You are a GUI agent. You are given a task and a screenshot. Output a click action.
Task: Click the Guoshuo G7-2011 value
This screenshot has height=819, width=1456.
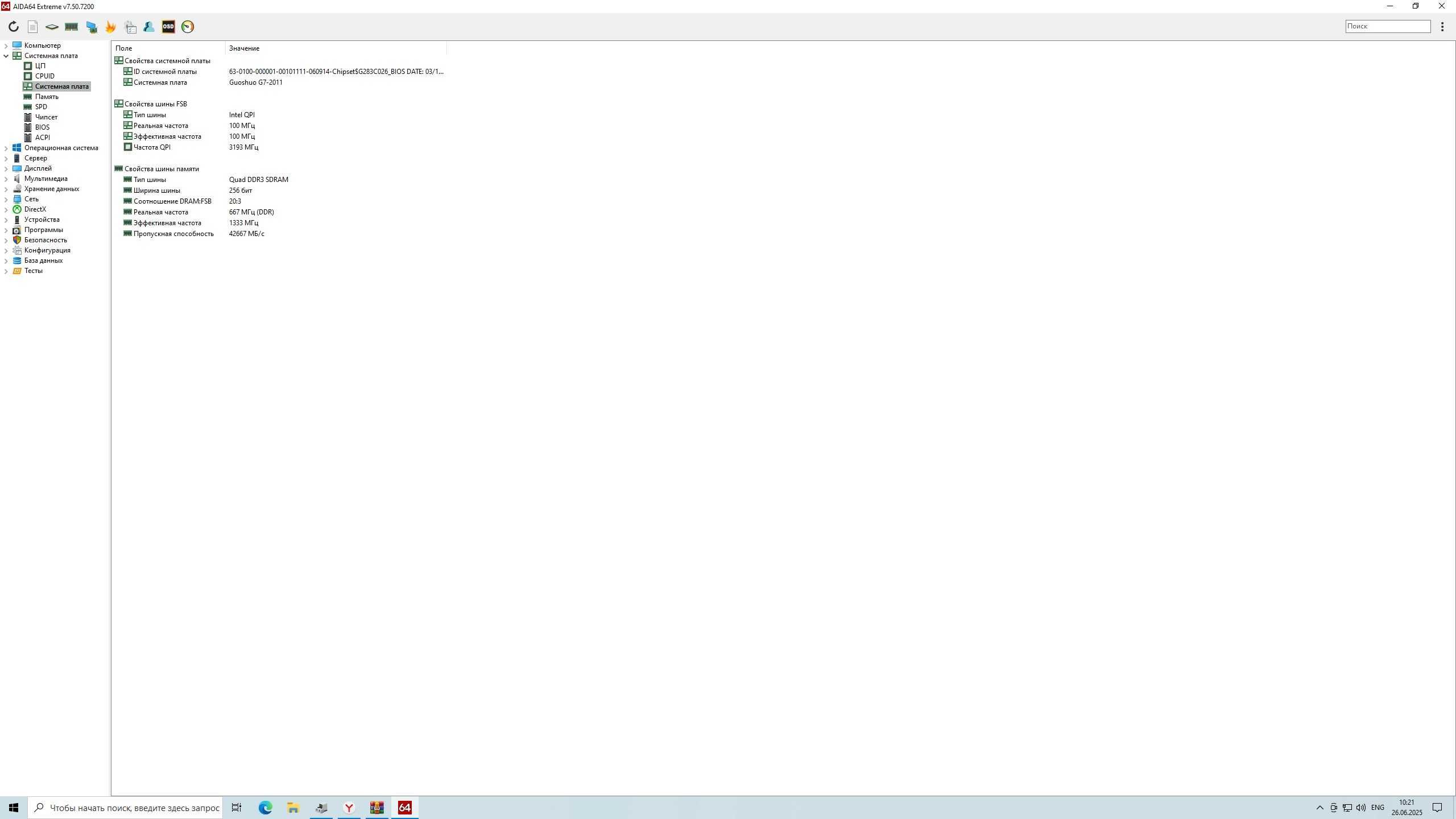256,82
